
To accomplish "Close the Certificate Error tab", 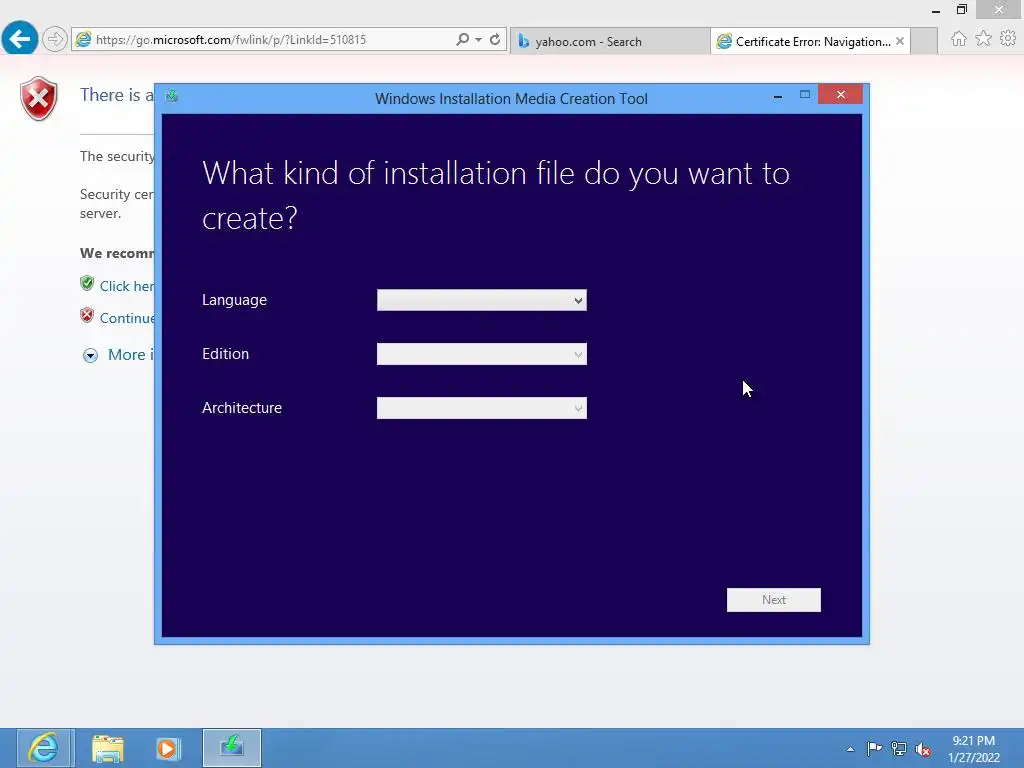I will point(900,41).
